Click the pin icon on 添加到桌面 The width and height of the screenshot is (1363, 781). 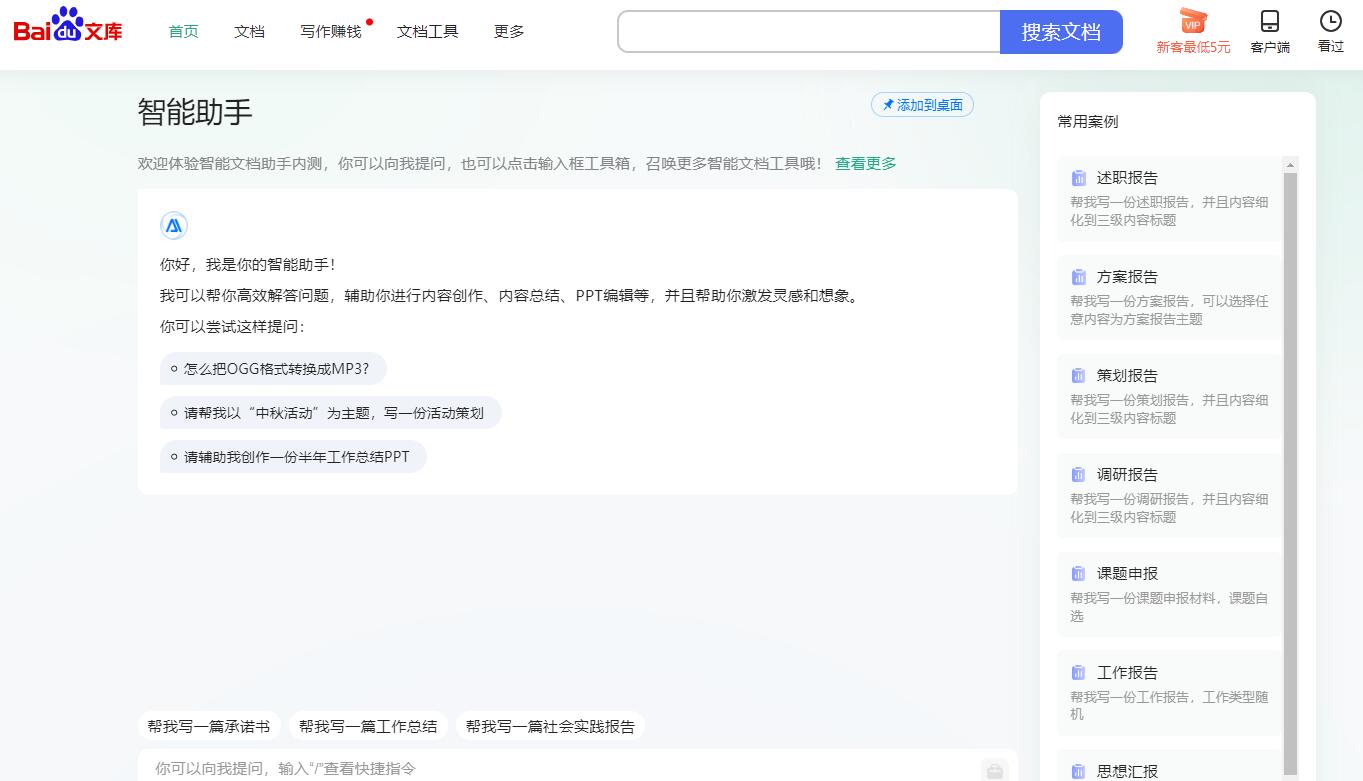click(x=886, y=104)
